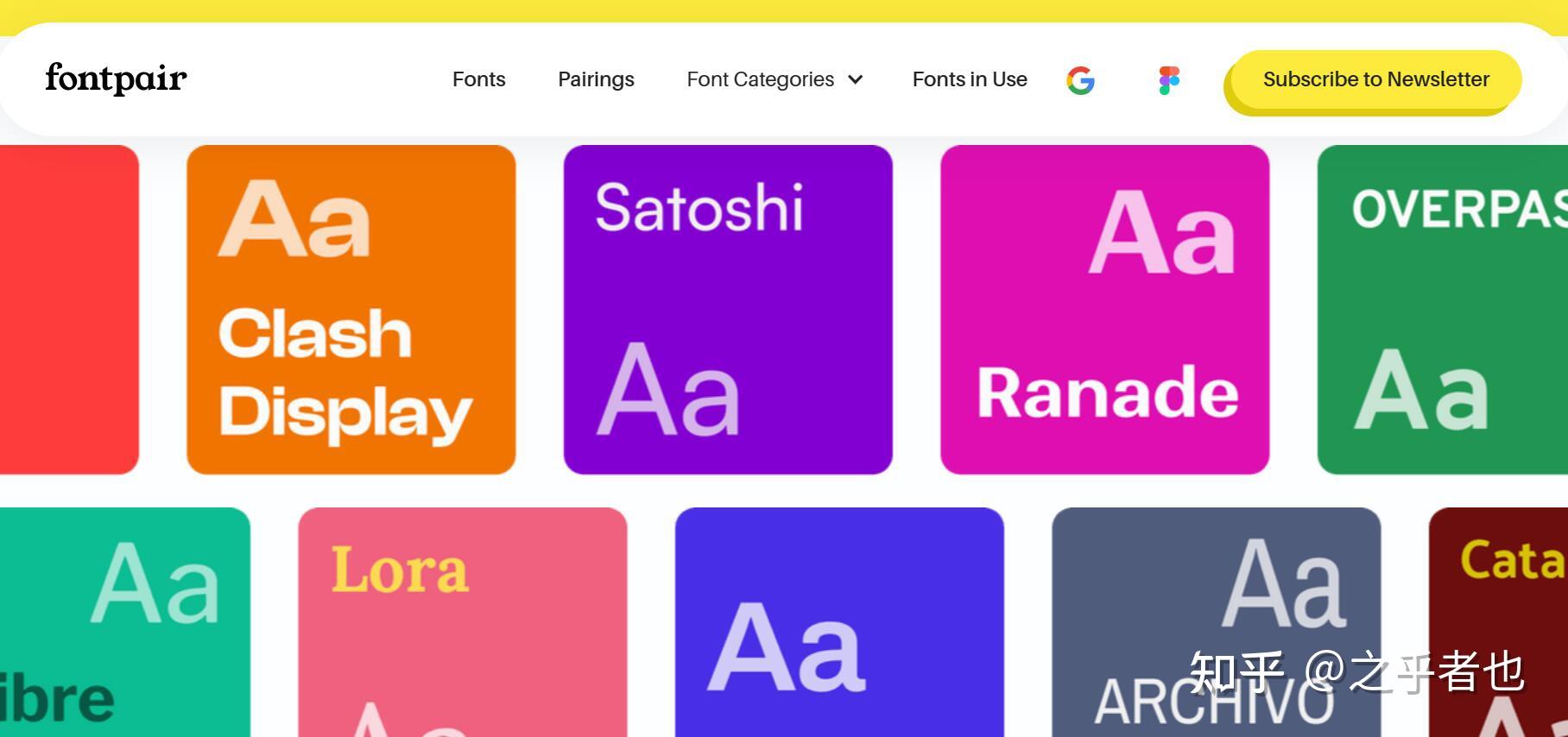Open the Figma icon link
Image resolution: width=1568 pixels, height=737 pixels.
[1169, 80]
